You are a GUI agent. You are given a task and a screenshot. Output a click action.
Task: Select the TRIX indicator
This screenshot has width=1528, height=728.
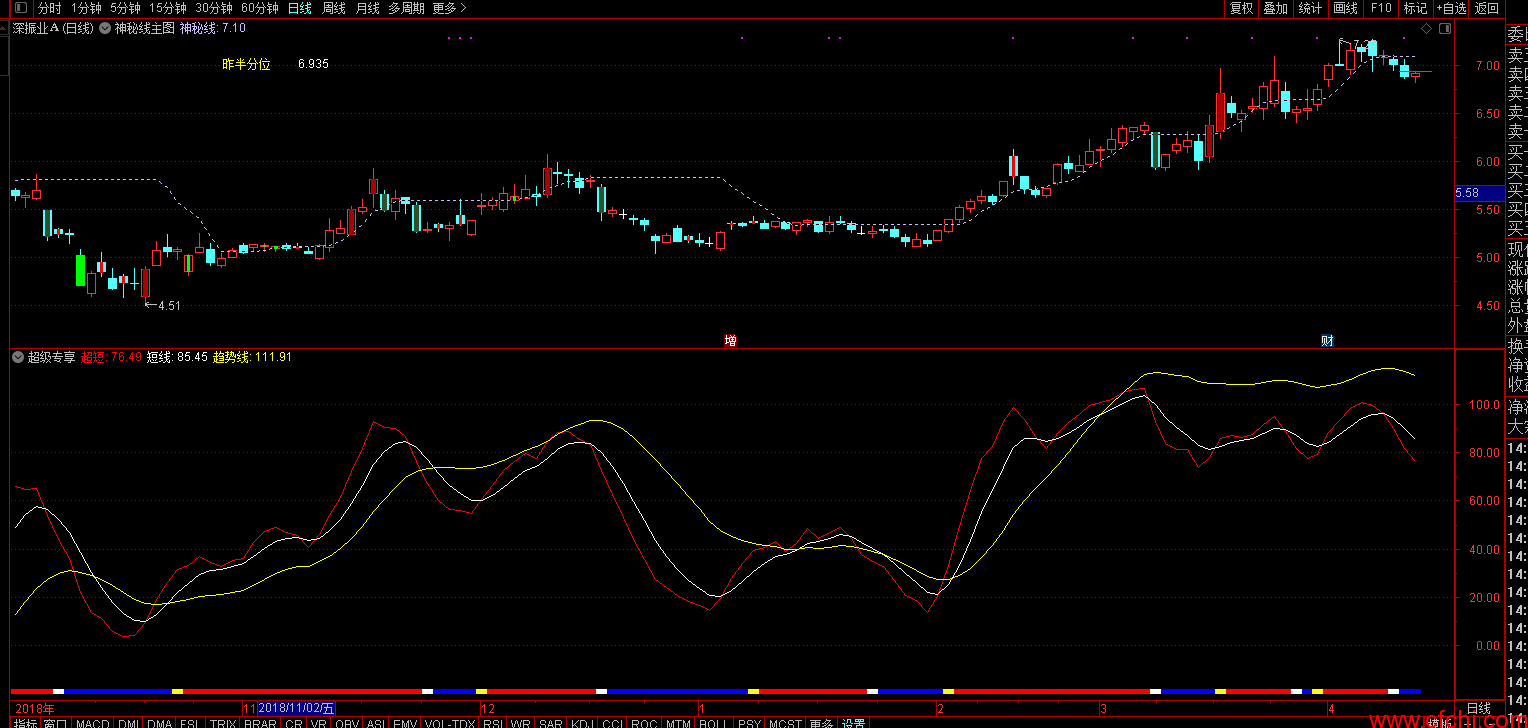point(223,723)
